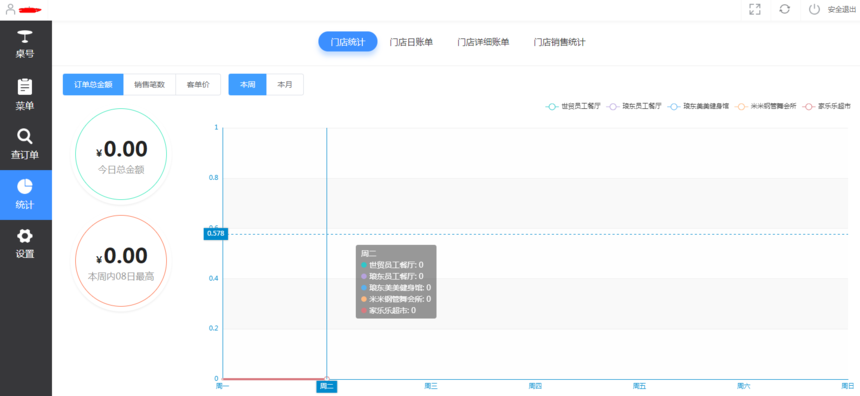Click the 周二 data point on chart
Image resolution: width=860 pixels, height=396 pixels.
point(327,378)
